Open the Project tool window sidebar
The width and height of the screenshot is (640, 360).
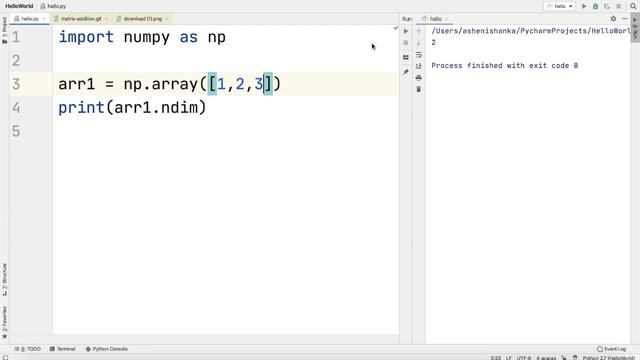click(x=4, y=30)
